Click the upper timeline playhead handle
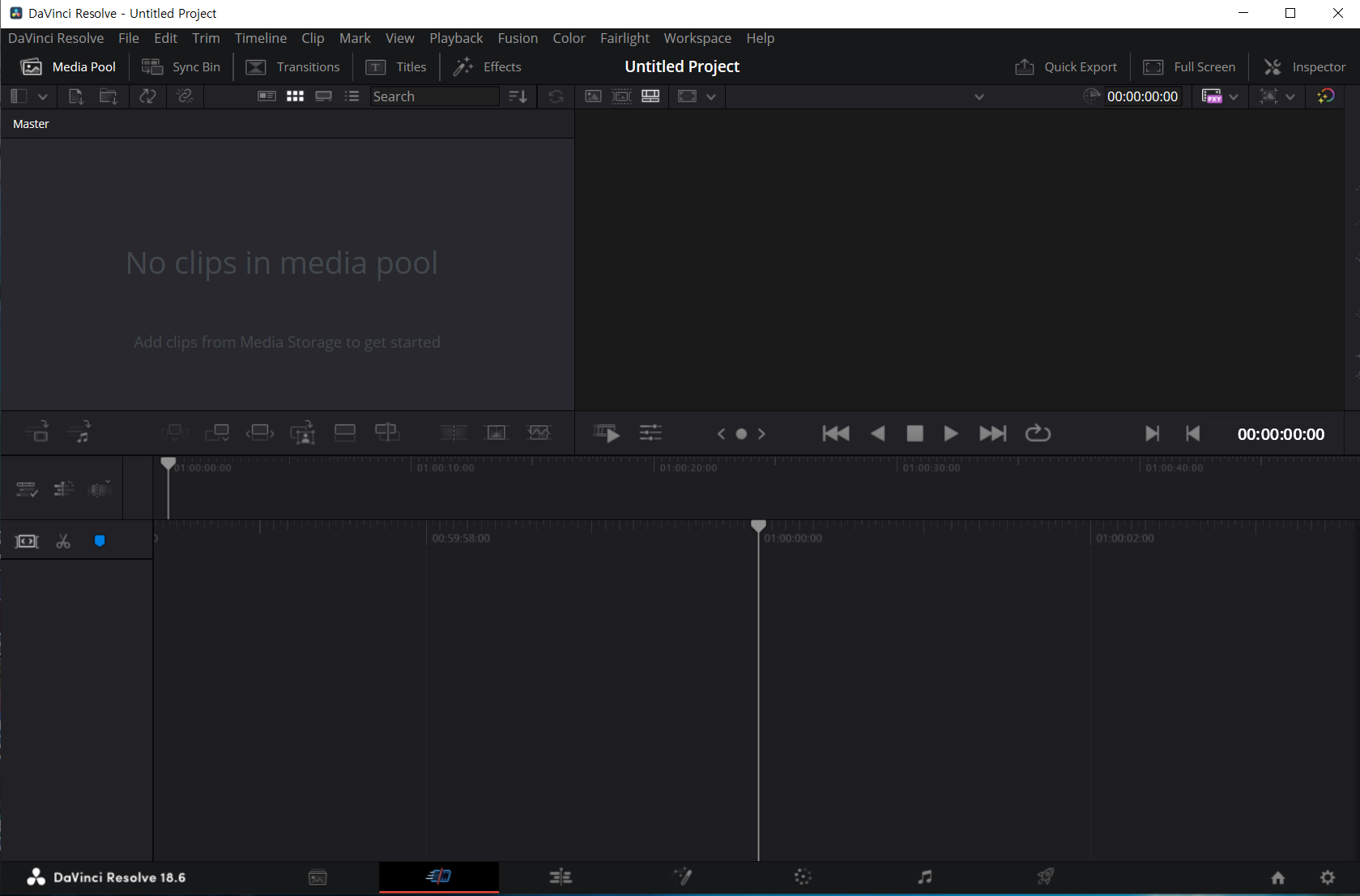The image size is (1360, 896). [168, 463]
